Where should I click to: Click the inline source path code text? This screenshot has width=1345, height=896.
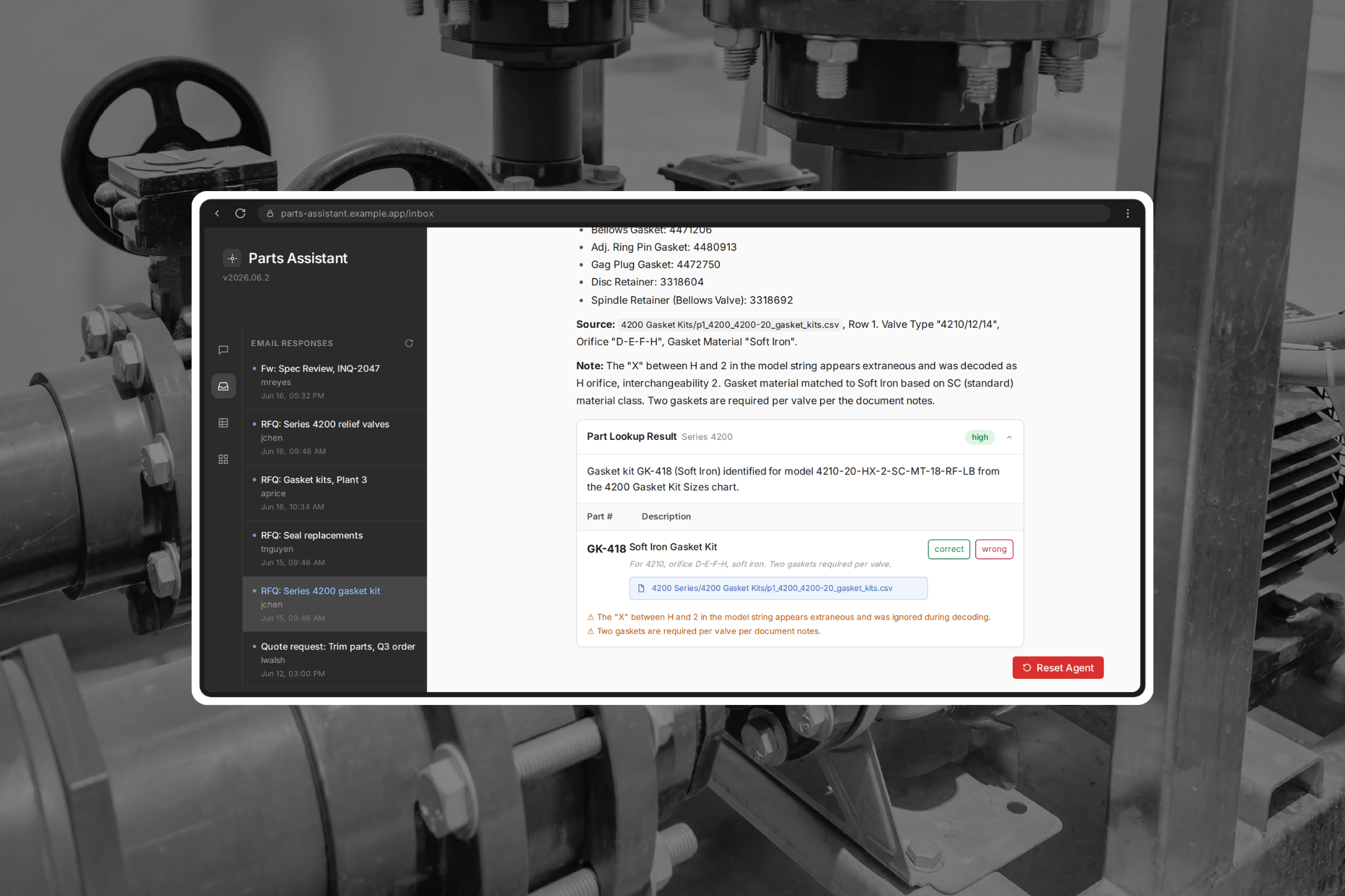(x=730, y=324)
